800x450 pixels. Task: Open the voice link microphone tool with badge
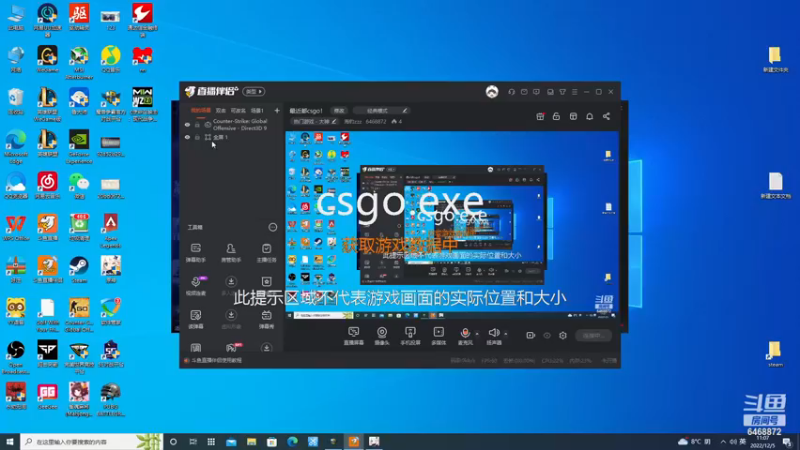[x=196, y=285]
